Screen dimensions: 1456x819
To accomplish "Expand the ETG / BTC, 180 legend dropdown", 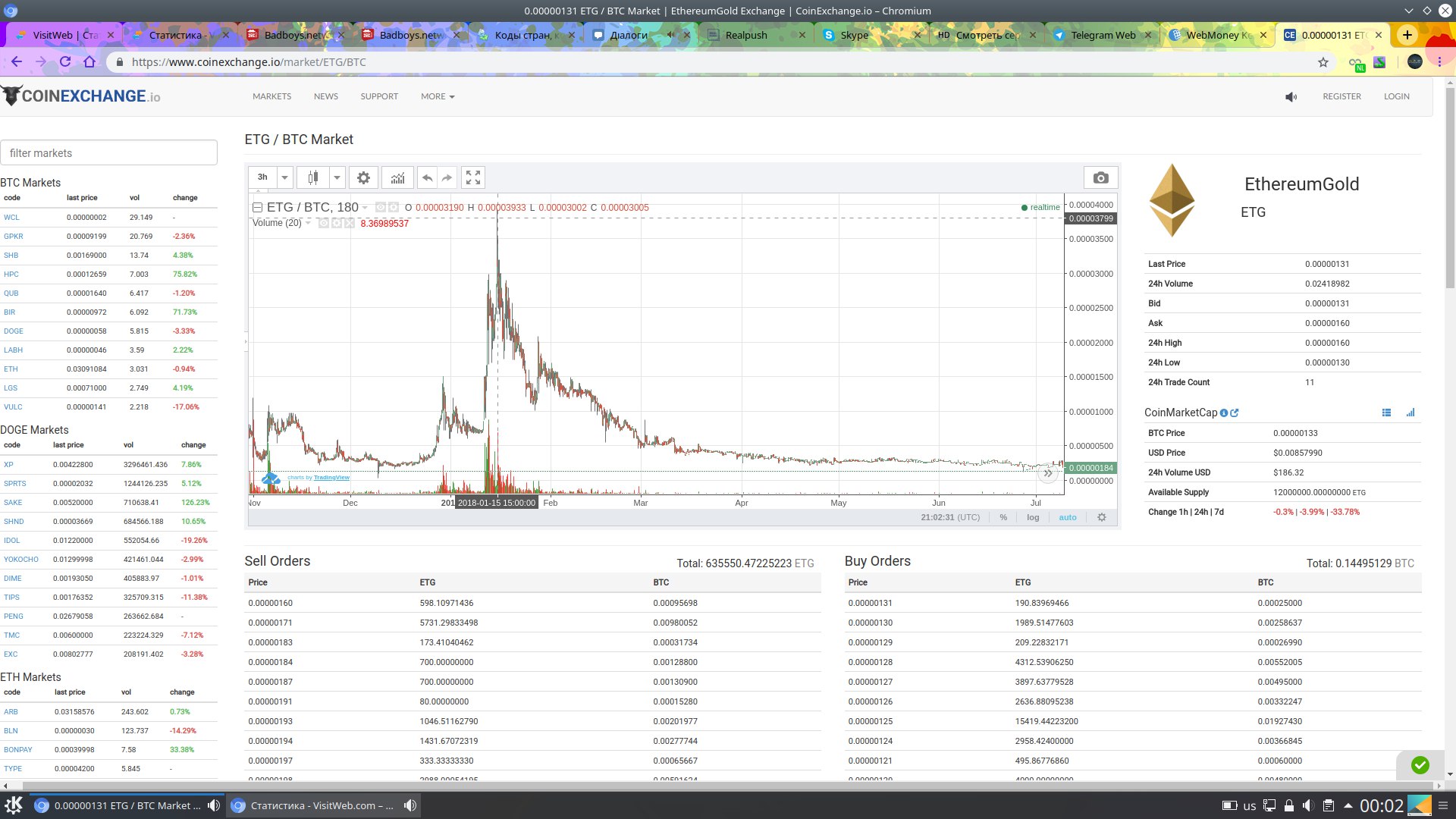I will [365, 208].
